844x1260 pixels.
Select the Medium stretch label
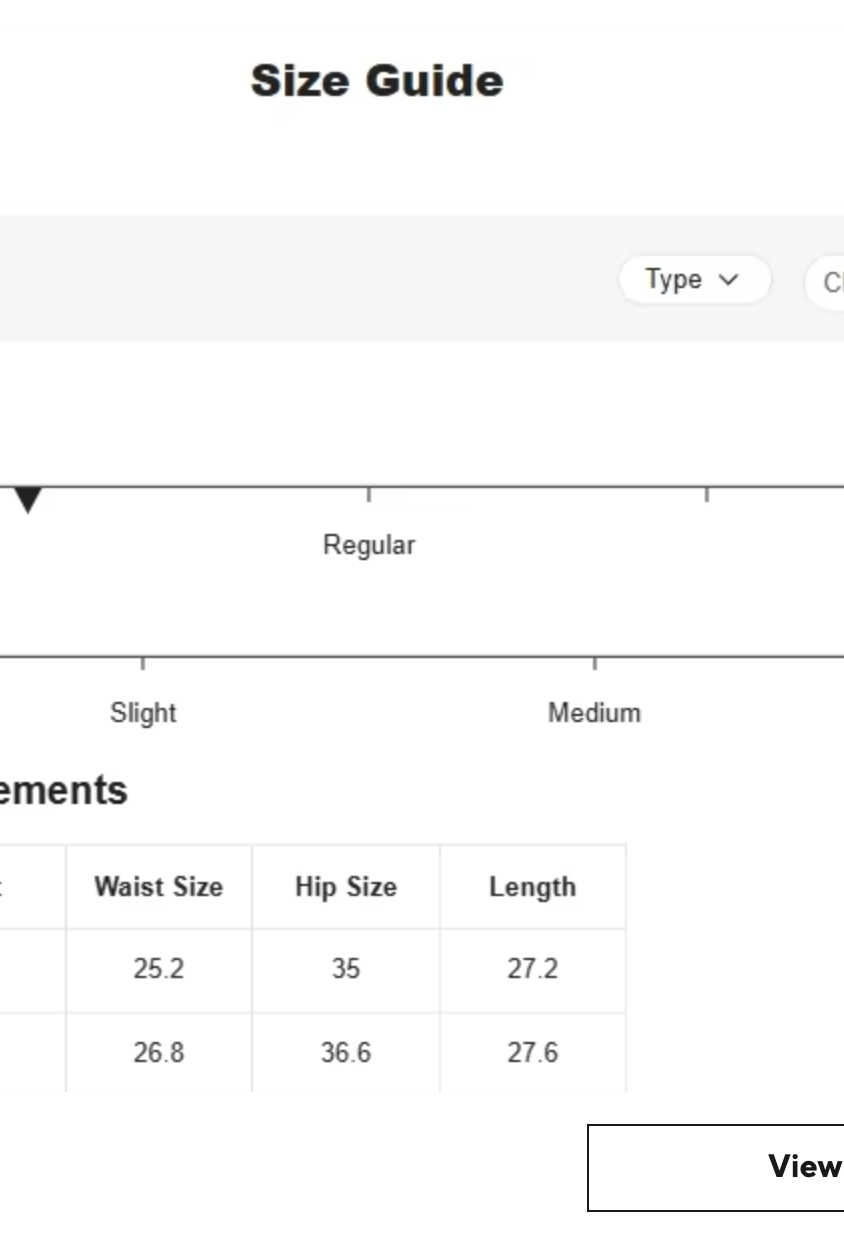coord(594,713)
